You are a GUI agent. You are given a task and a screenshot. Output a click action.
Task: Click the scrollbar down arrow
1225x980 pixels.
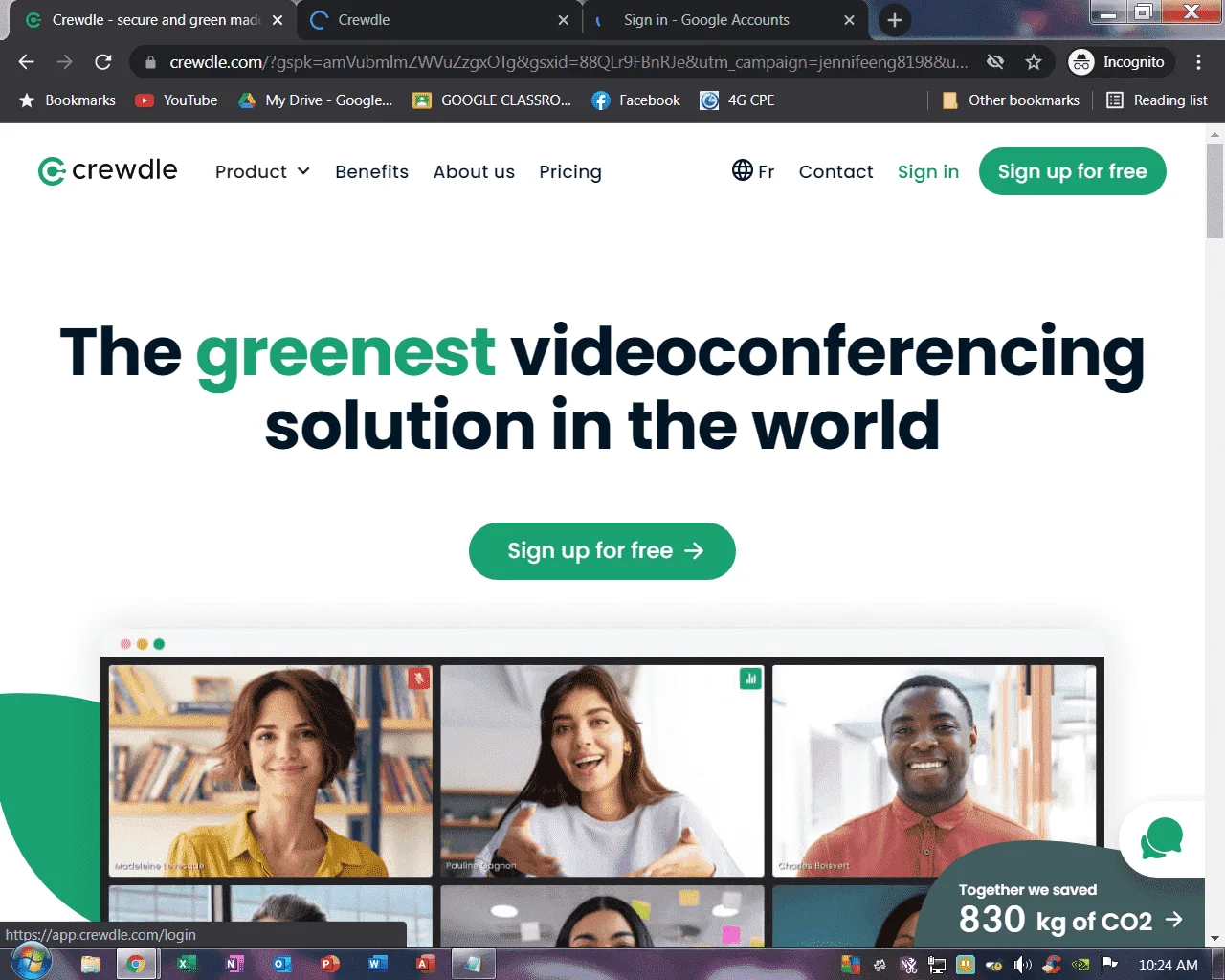1214,939
